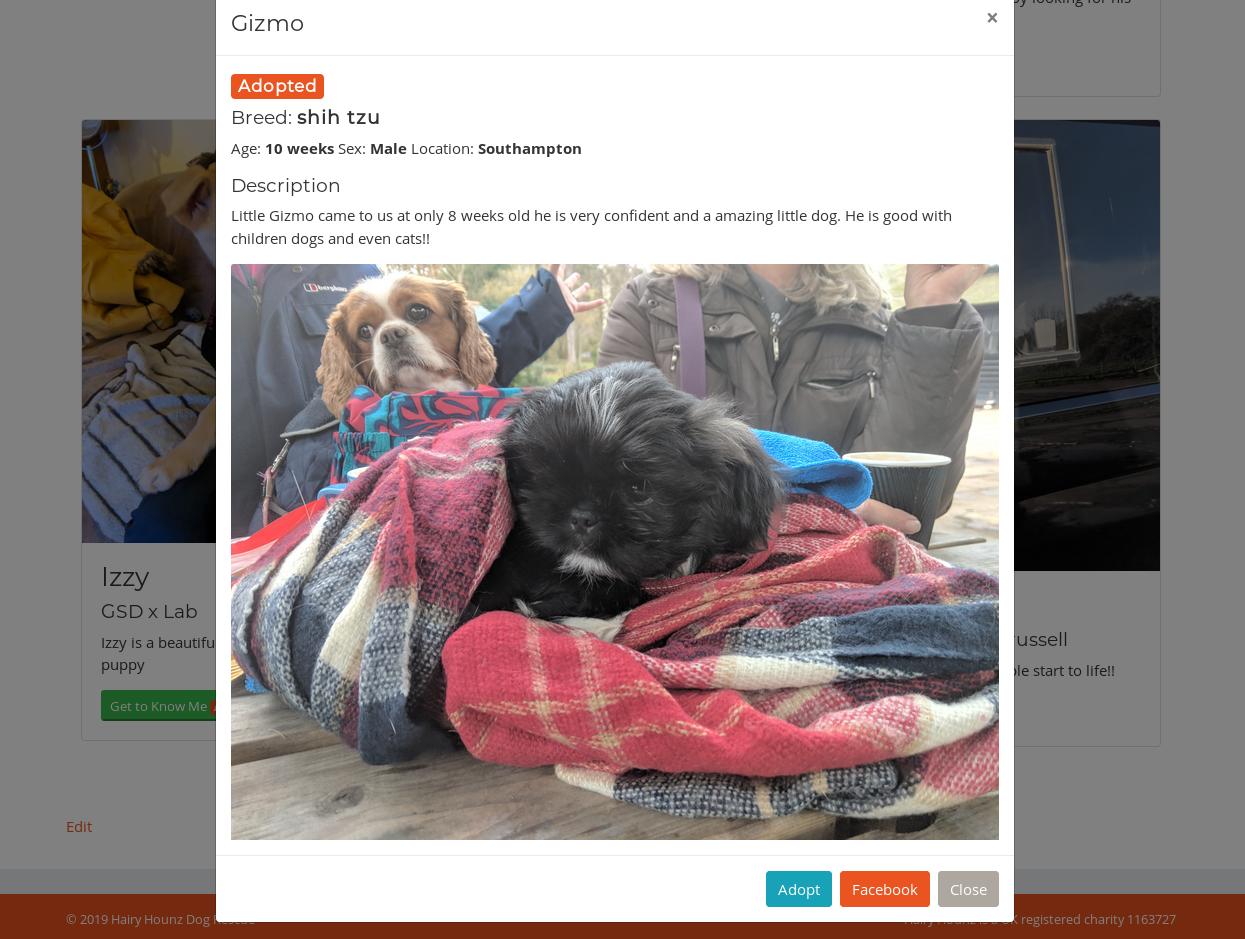Click the blue Adopt button
This screenshot has width=1245, height=939.
pos(799,889)
